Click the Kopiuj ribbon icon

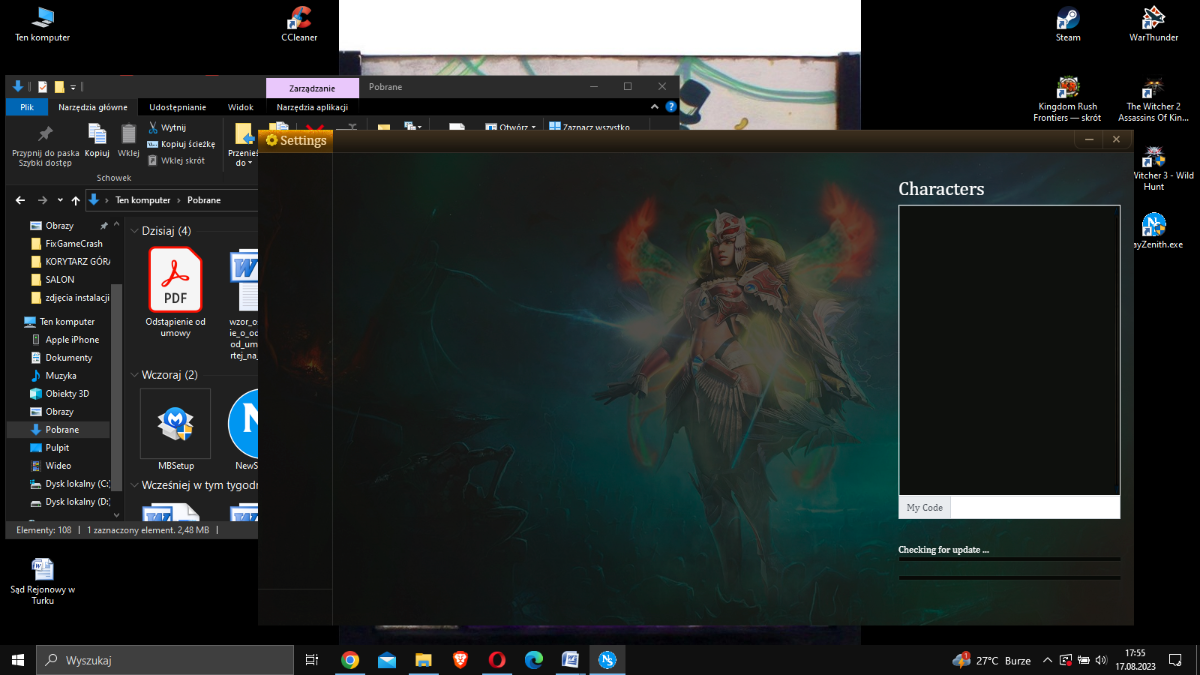tap(97, 140)
